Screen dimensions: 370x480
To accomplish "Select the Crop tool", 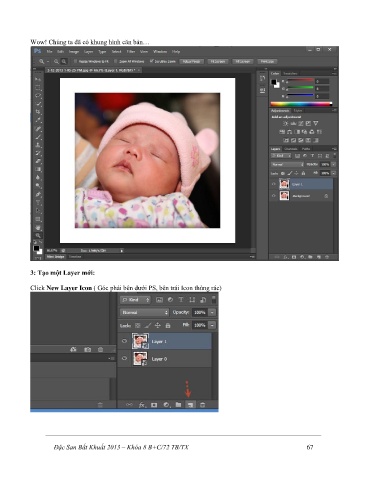I will pos(38,112).
